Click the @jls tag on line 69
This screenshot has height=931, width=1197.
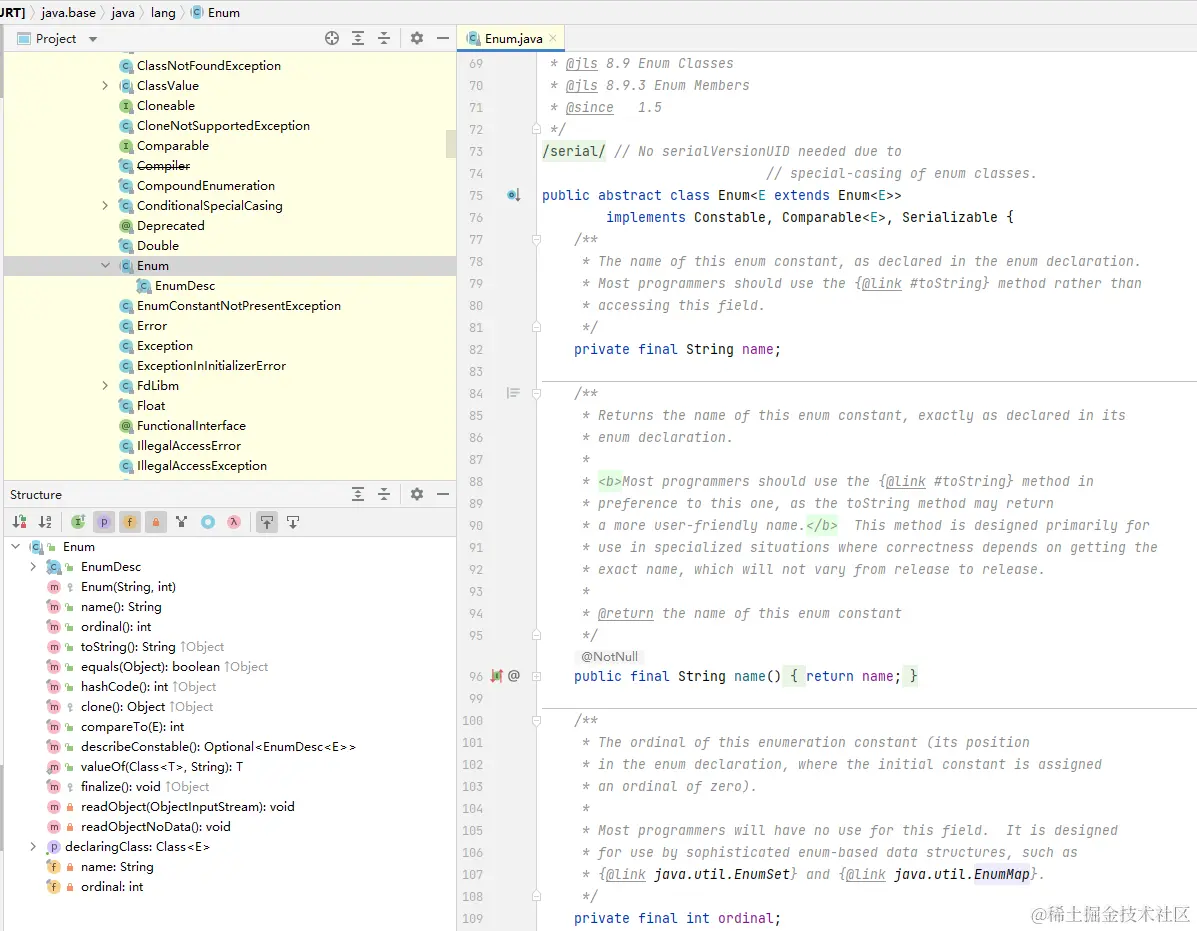(582, 63)
